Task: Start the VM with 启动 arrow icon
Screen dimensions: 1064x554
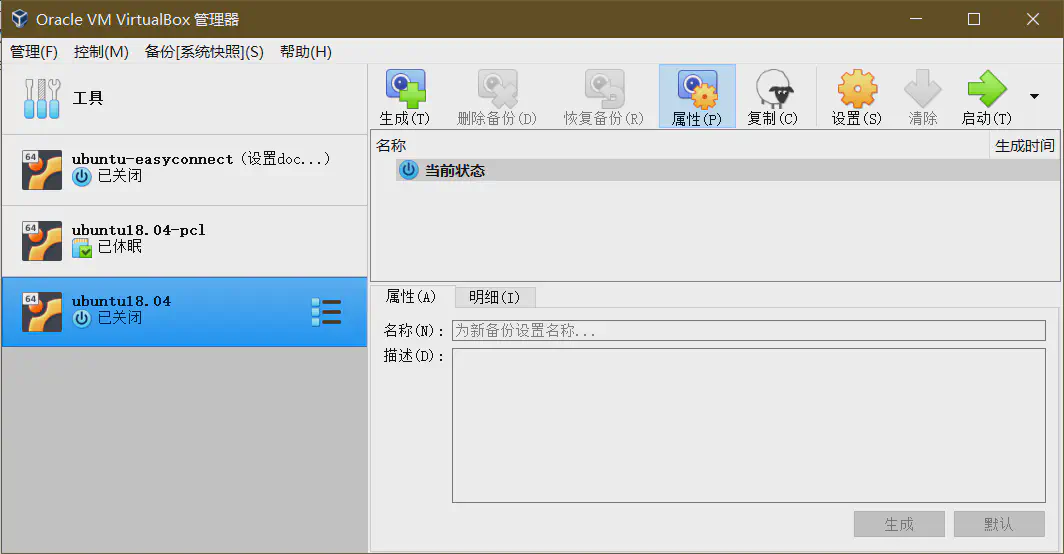Action: 986,90
